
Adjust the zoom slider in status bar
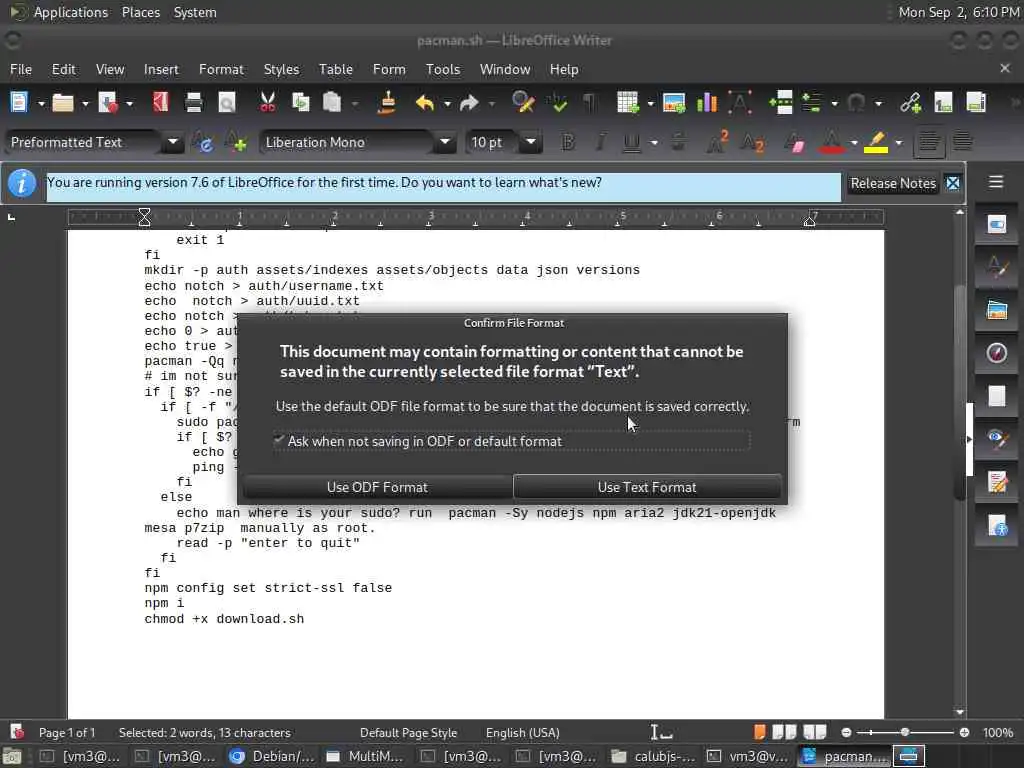click(x=904, y=733)
